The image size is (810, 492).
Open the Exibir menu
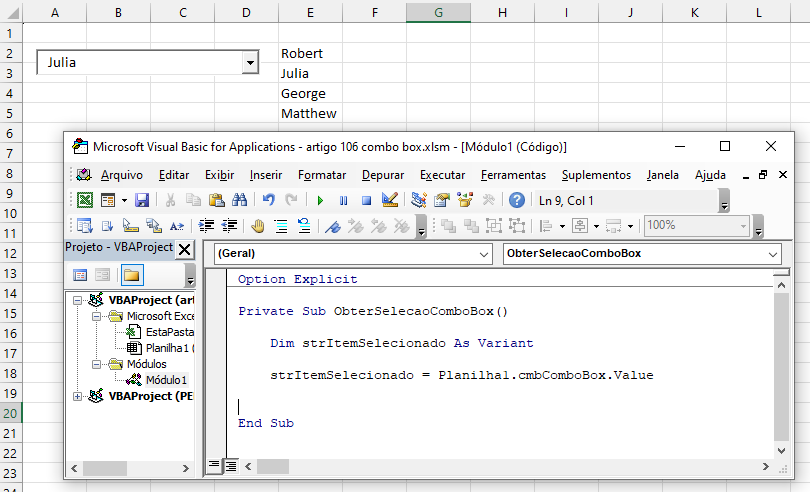pyautogui.click(x=220, y=175)
